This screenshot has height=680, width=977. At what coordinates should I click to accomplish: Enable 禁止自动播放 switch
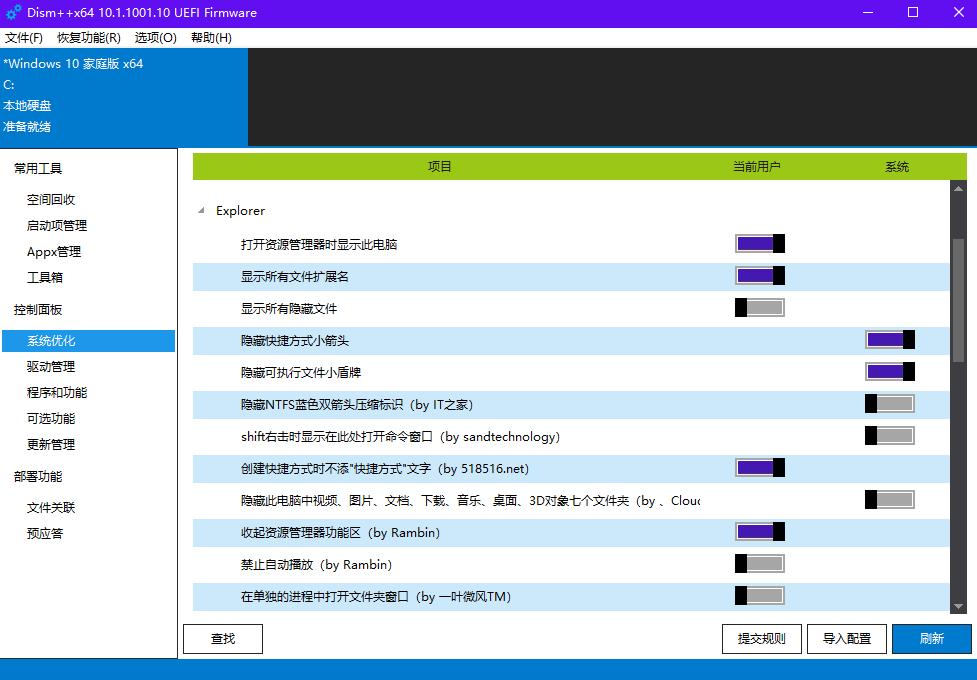[x=760, y=564]
